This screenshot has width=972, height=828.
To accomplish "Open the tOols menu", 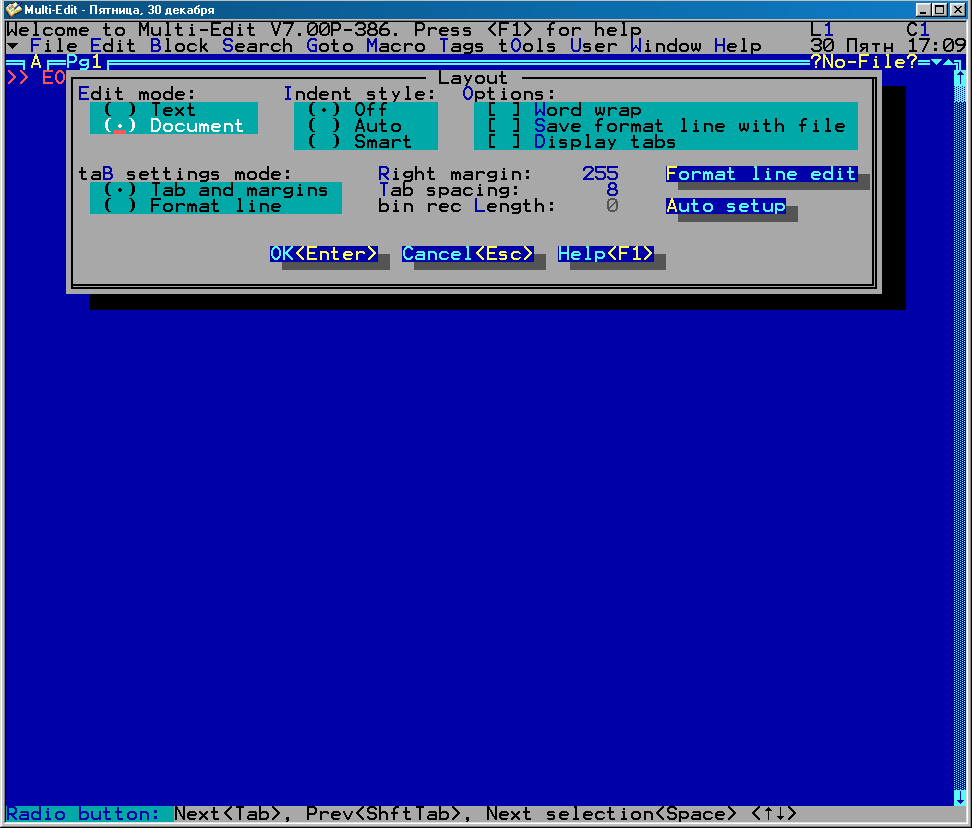I will click(x=527, y=46).
